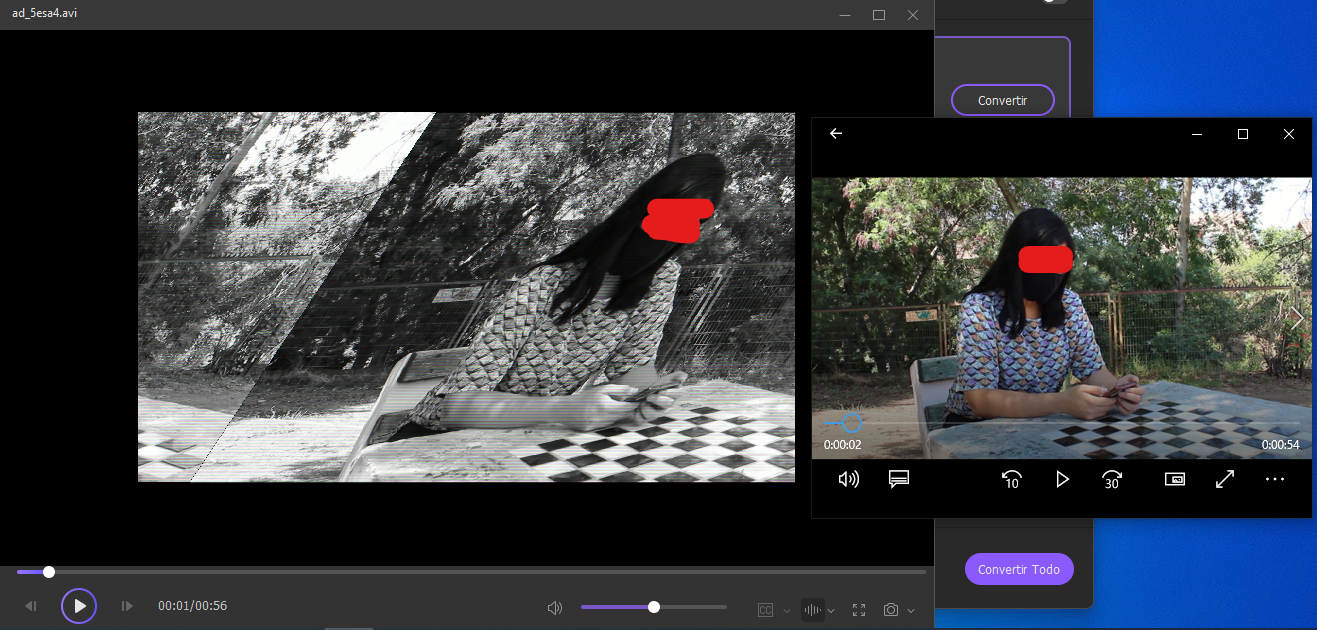The width and height of the screenshot is (1317, 630).
Task: Adjust the purple volume slider handle
Action: pyautogui.click(x=654, y=607)
